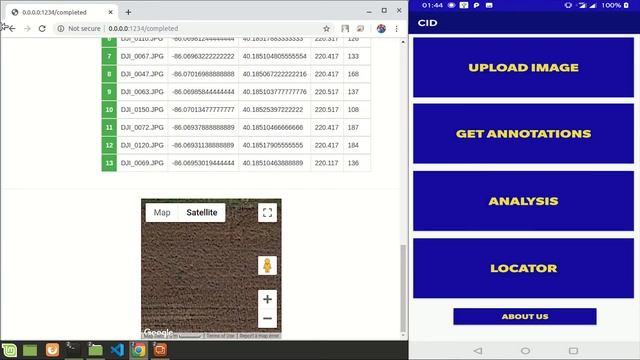Go forward in Chrome browser
Screen dimensions: 640x360
pyautogui.click(x=27, y=29)
